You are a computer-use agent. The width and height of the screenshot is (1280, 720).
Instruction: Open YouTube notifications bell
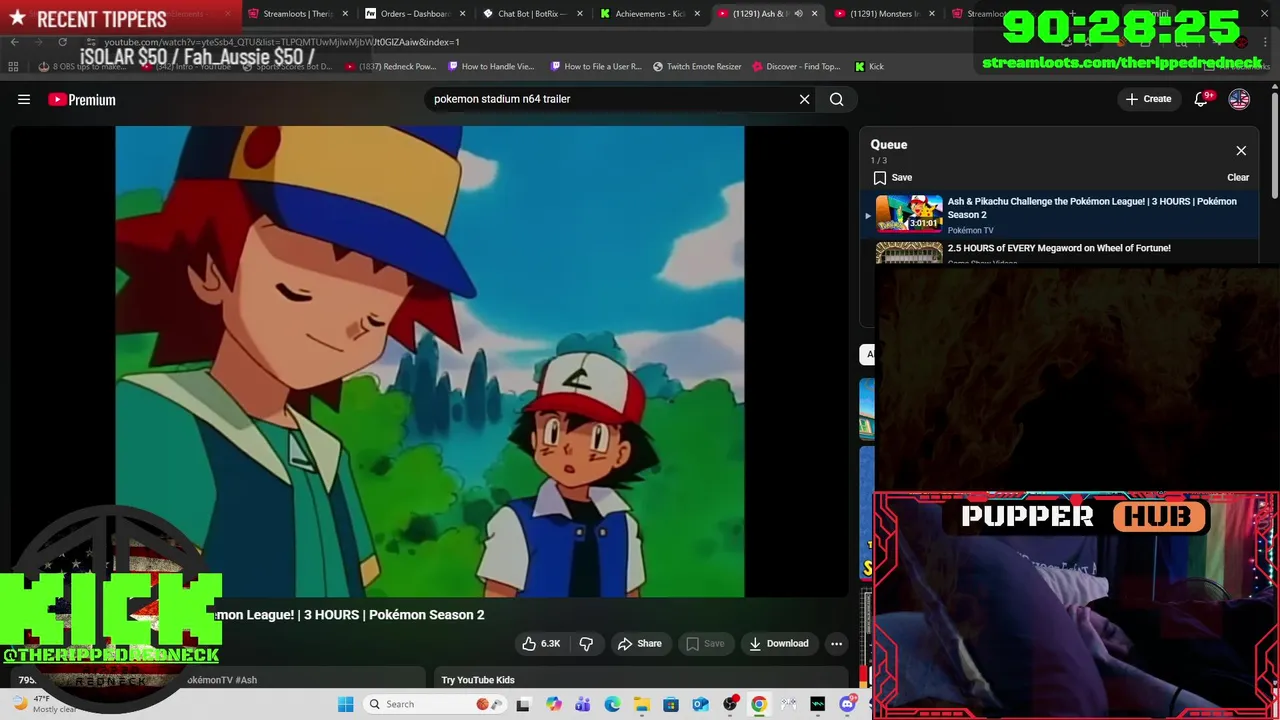[1202, 99]
